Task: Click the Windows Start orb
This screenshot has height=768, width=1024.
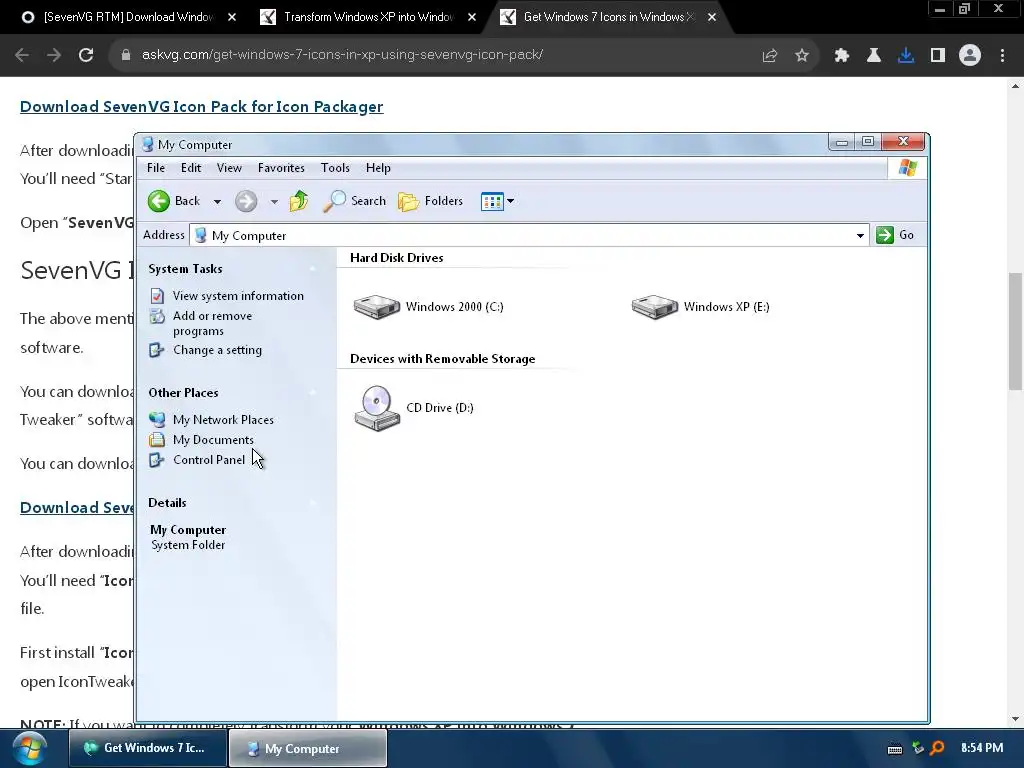Action: coord(29,748)
